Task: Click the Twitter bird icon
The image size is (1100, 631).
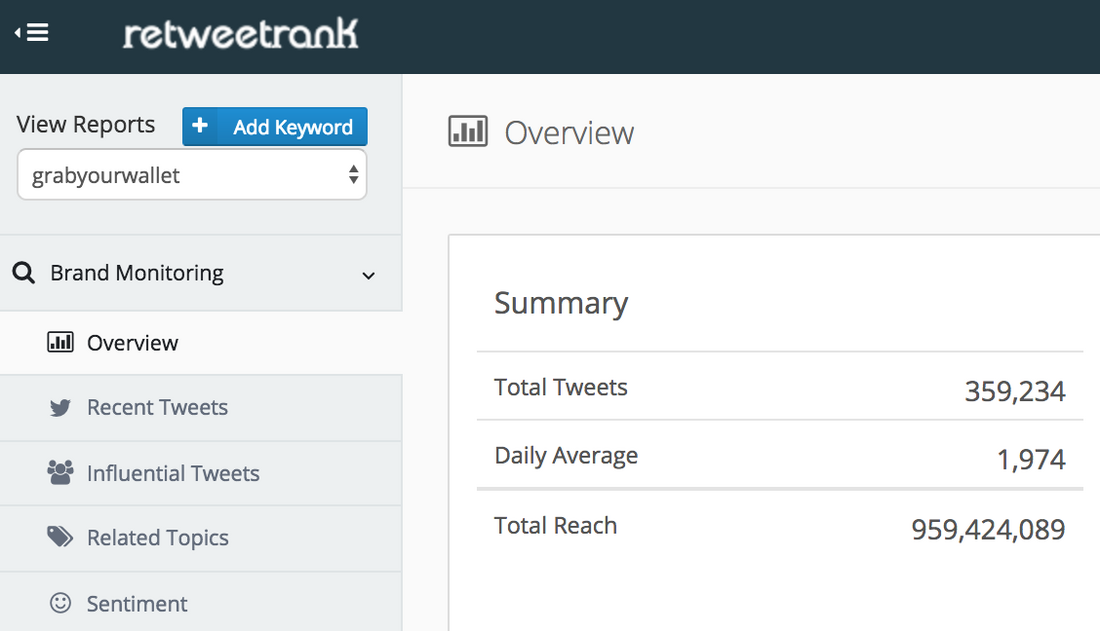Action: tap(60, 408)
